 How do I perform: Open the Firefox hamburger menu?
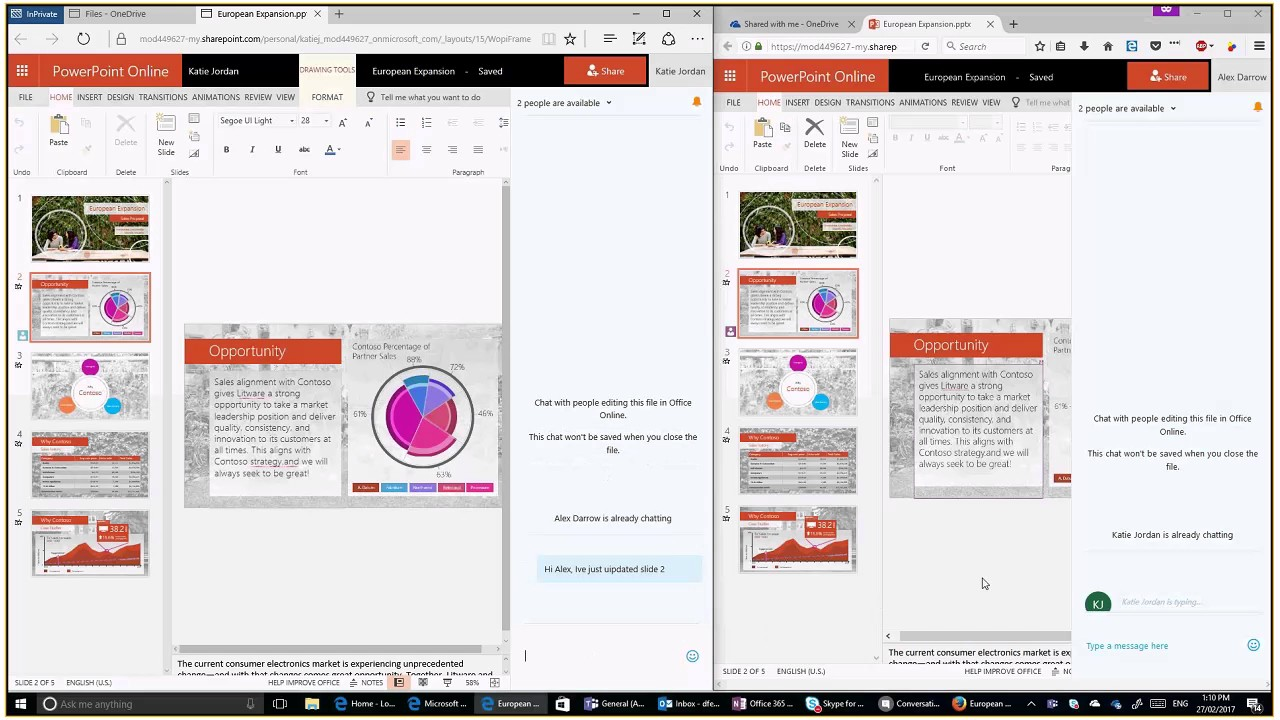pyautogui.click(x=1259, y=46)
